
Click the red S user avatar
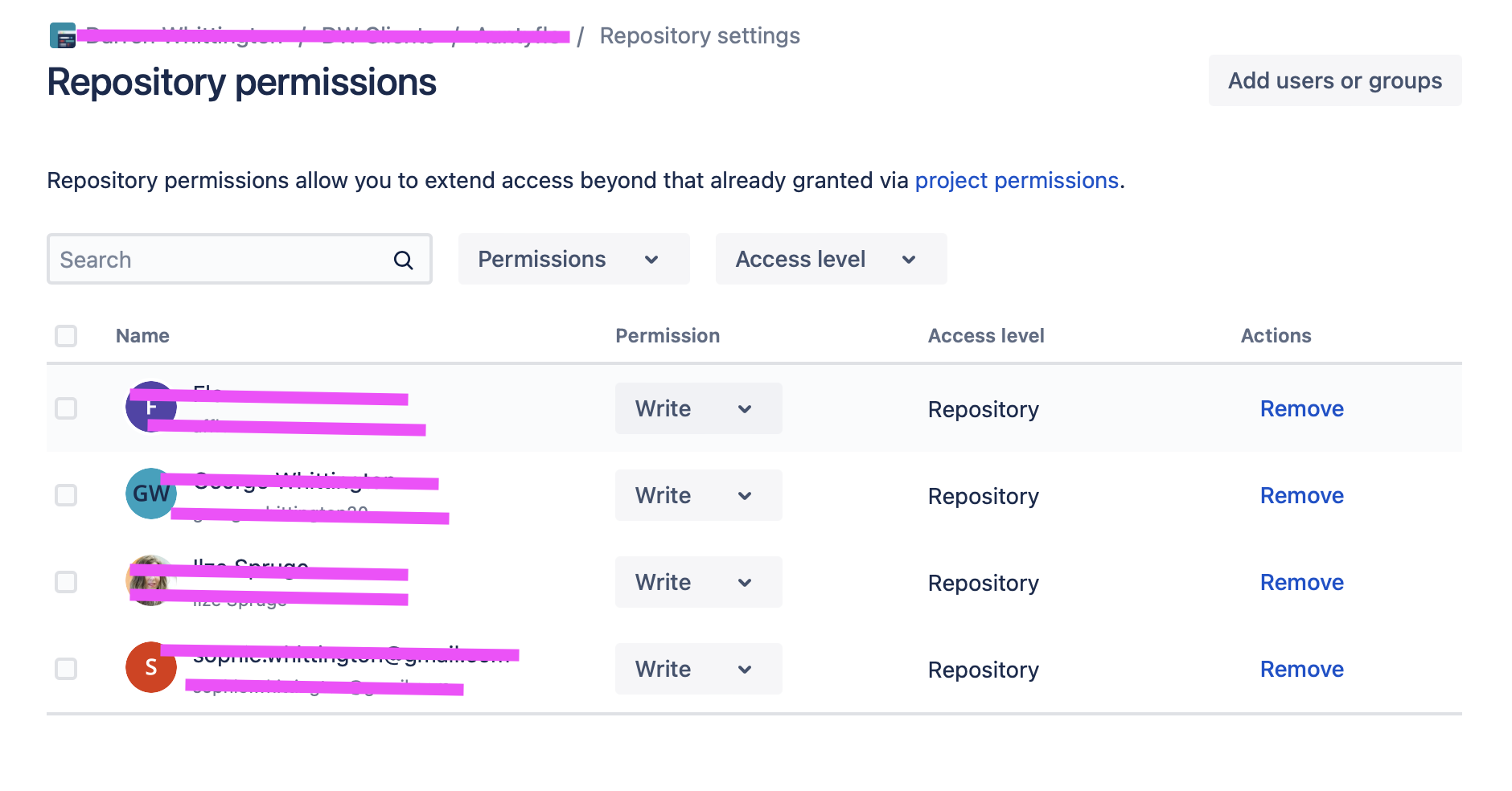click(x=150, y=667)
